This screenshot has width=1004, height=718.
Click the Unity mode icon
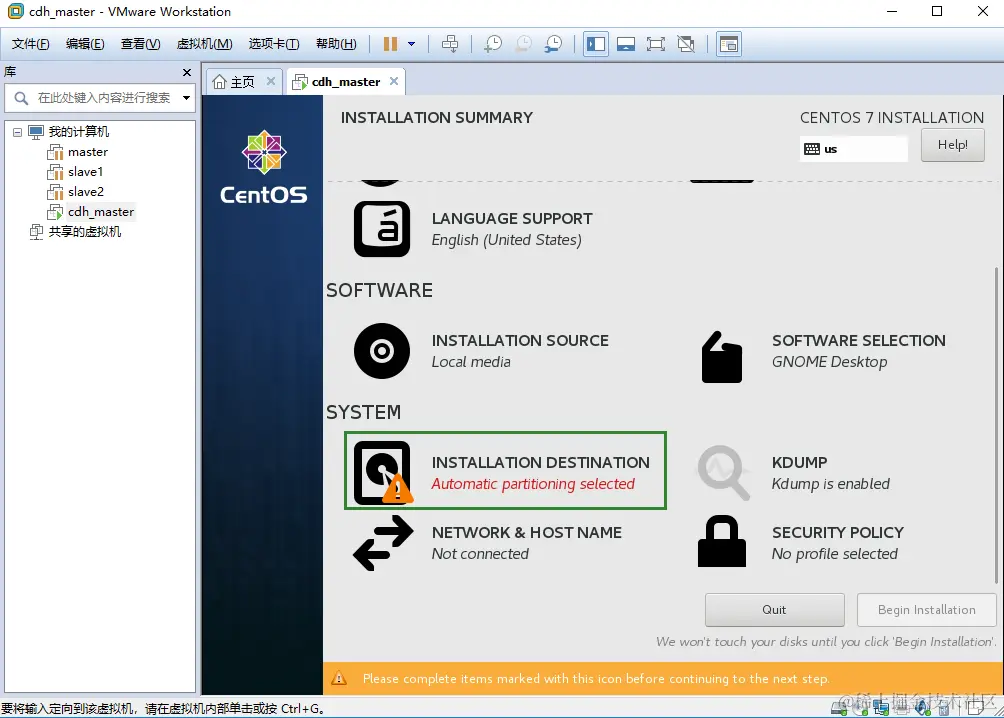686,44
